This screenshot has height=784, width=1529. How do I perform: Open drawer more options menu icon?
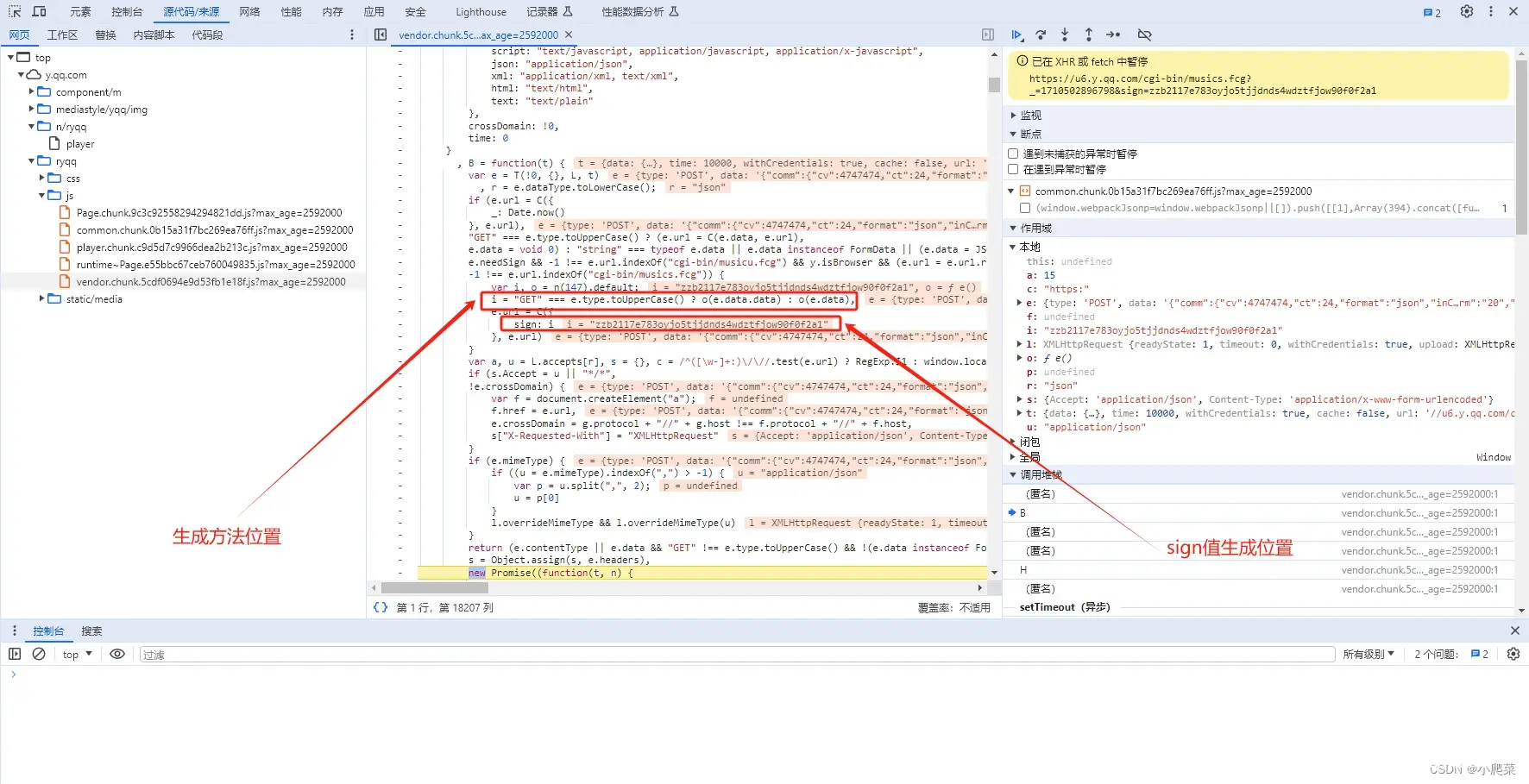(x=15, y=630)
